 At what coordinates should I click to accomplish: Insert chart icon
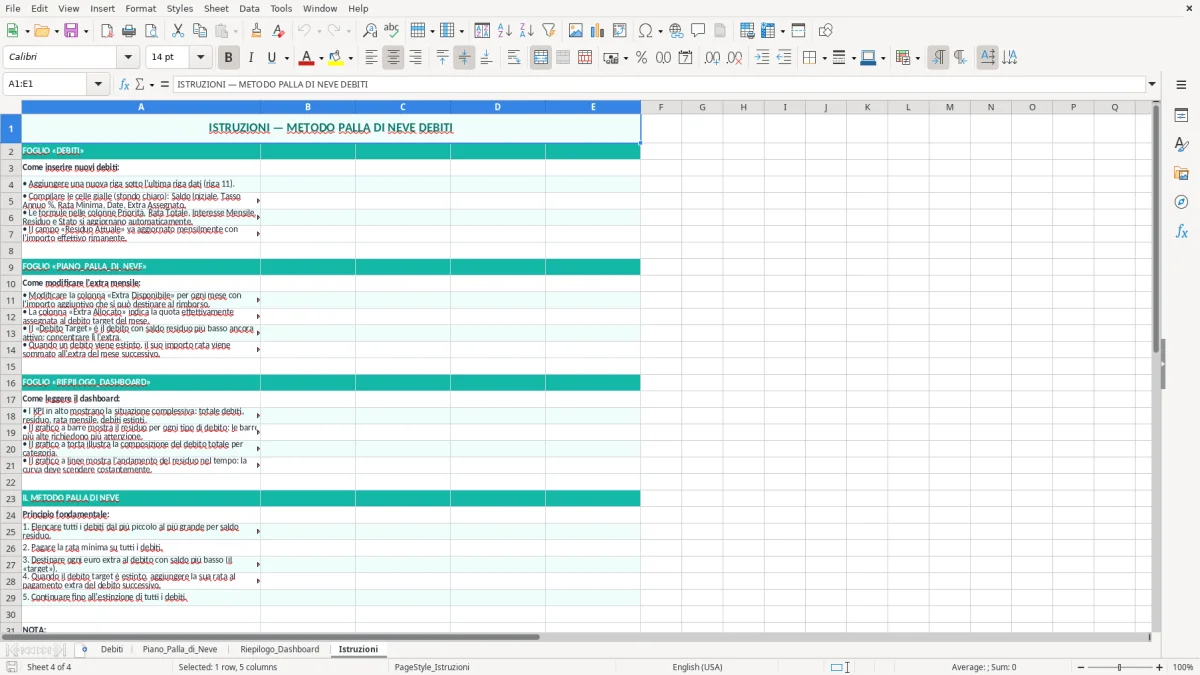click(x=598, y=31)
